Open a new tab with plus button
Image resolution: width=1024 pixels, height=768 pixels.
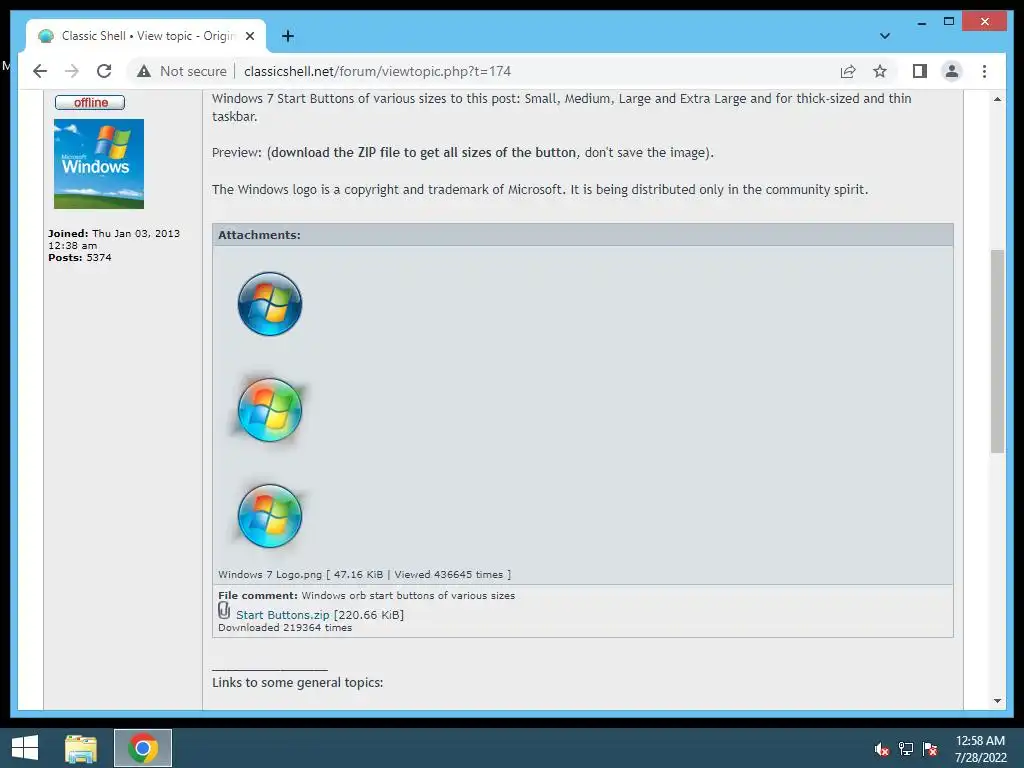pos(287,36)
